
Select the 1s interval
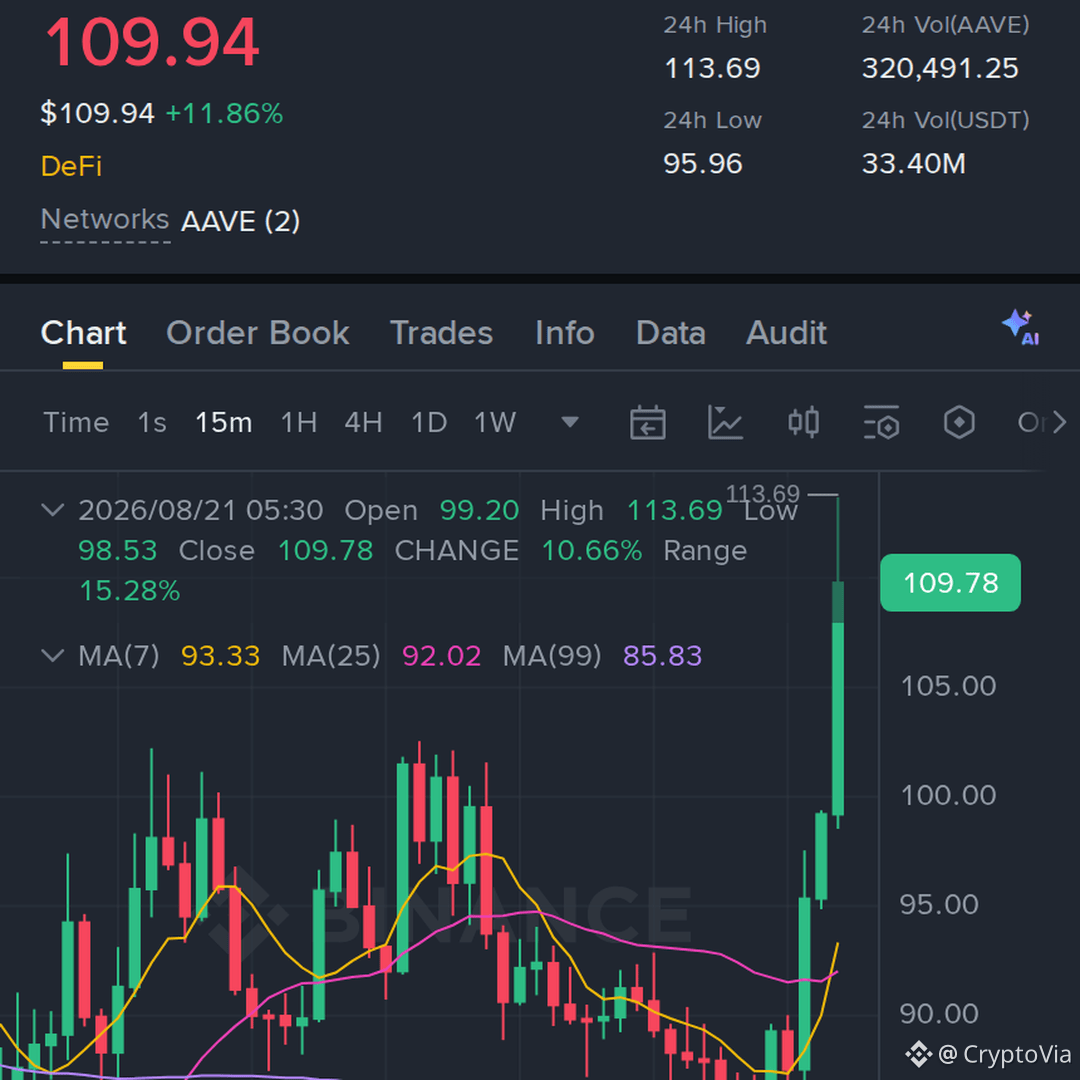(152, 422)
